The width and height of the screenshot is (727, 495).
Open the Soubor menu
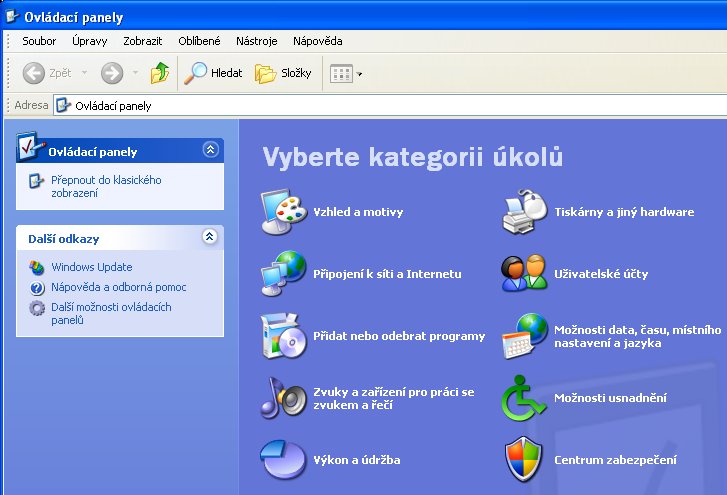[39, 41]
